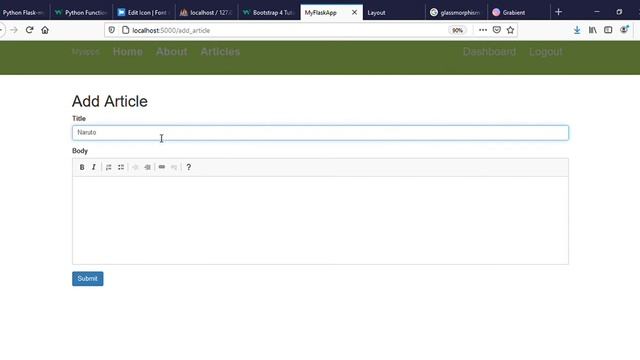Image resolution: width=640 pixels, height=360 pixels.
Task: Reset the 90% zoom level badge
Action: (458, 30)
